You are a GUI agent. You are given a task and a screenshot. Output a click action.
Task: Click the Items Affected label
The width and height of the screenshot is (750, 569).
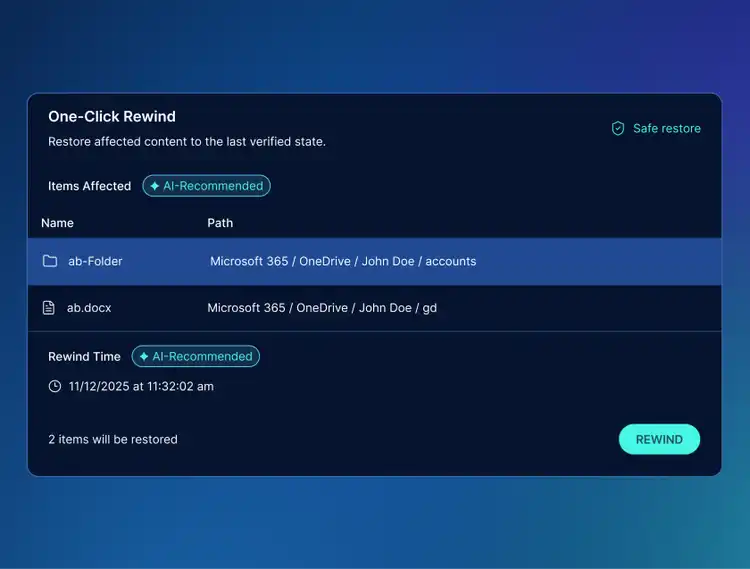tap(89, 186)
